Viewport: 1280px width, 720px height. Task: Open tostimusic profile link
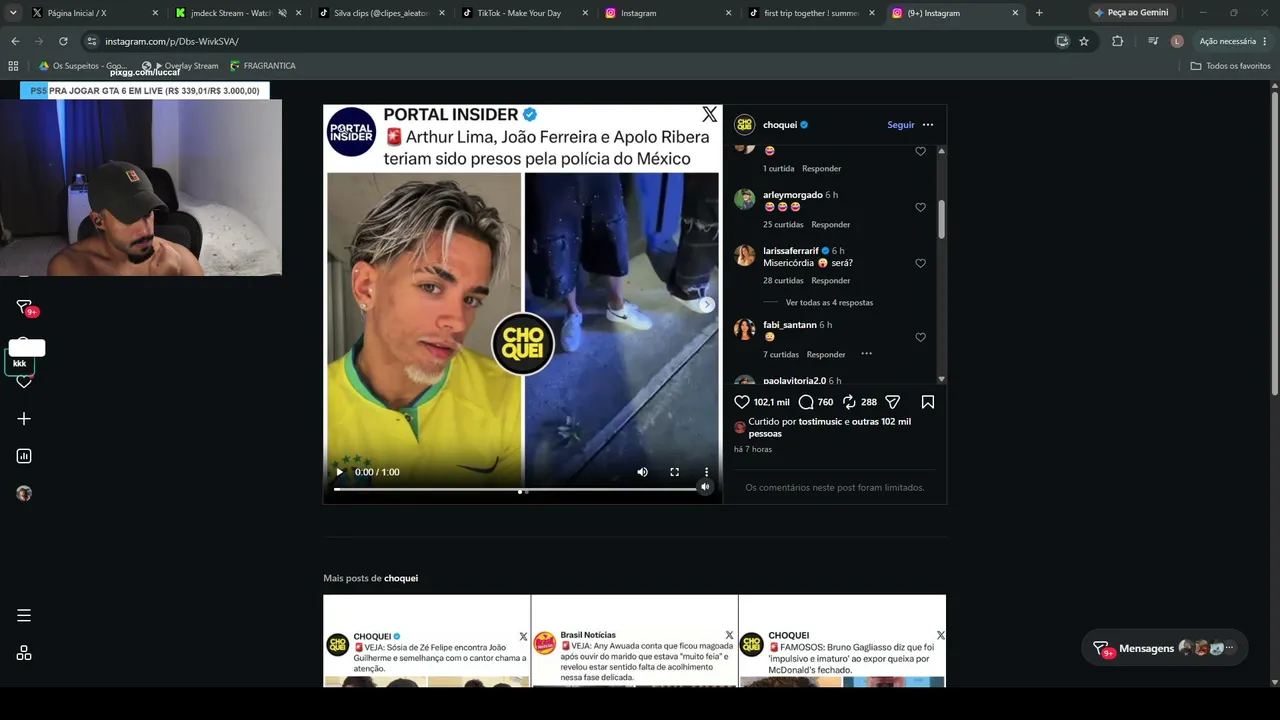(820, 422)
